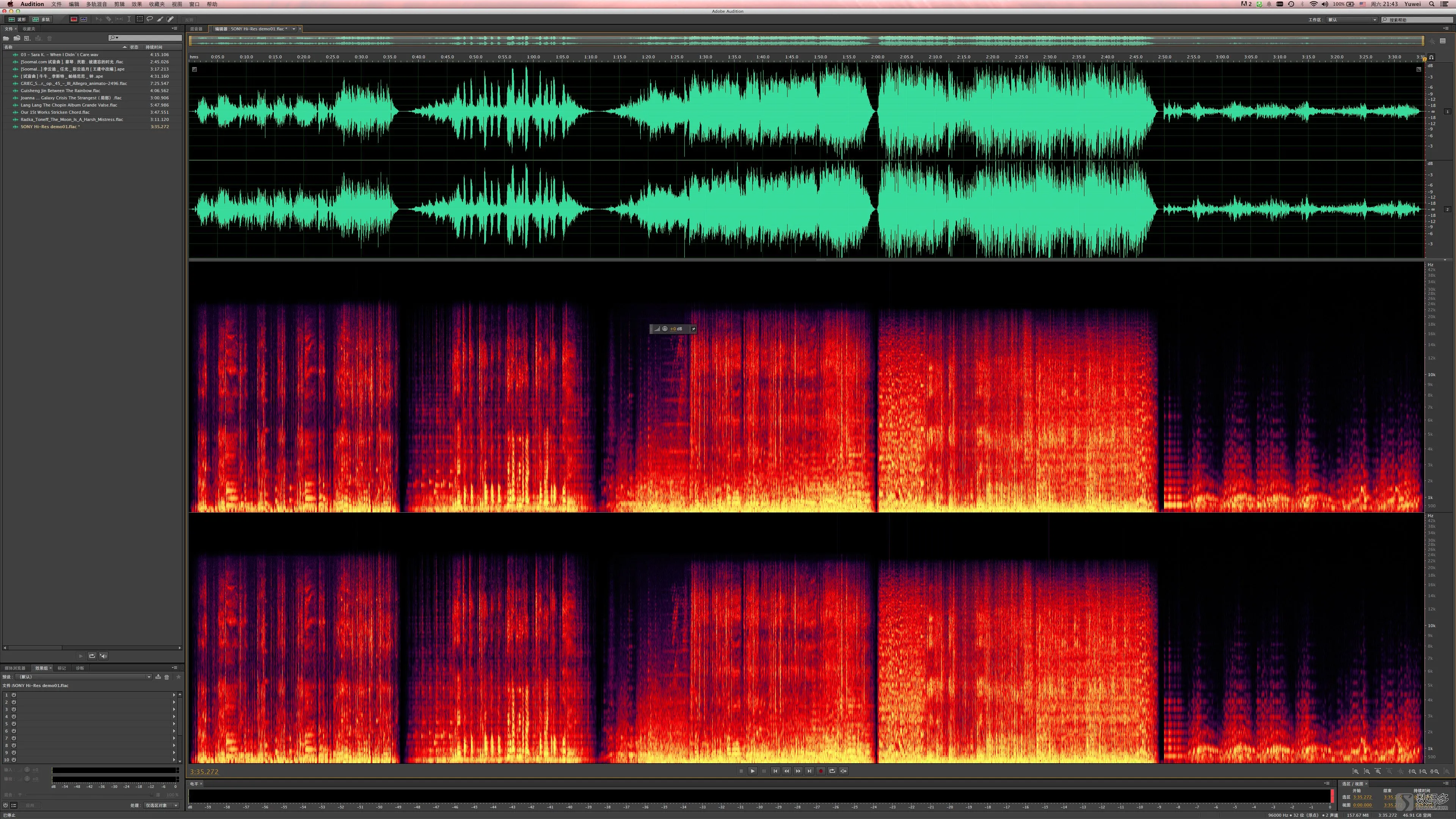
Task: Click the Files panel trash icon
Action: (x=49, y=38)
